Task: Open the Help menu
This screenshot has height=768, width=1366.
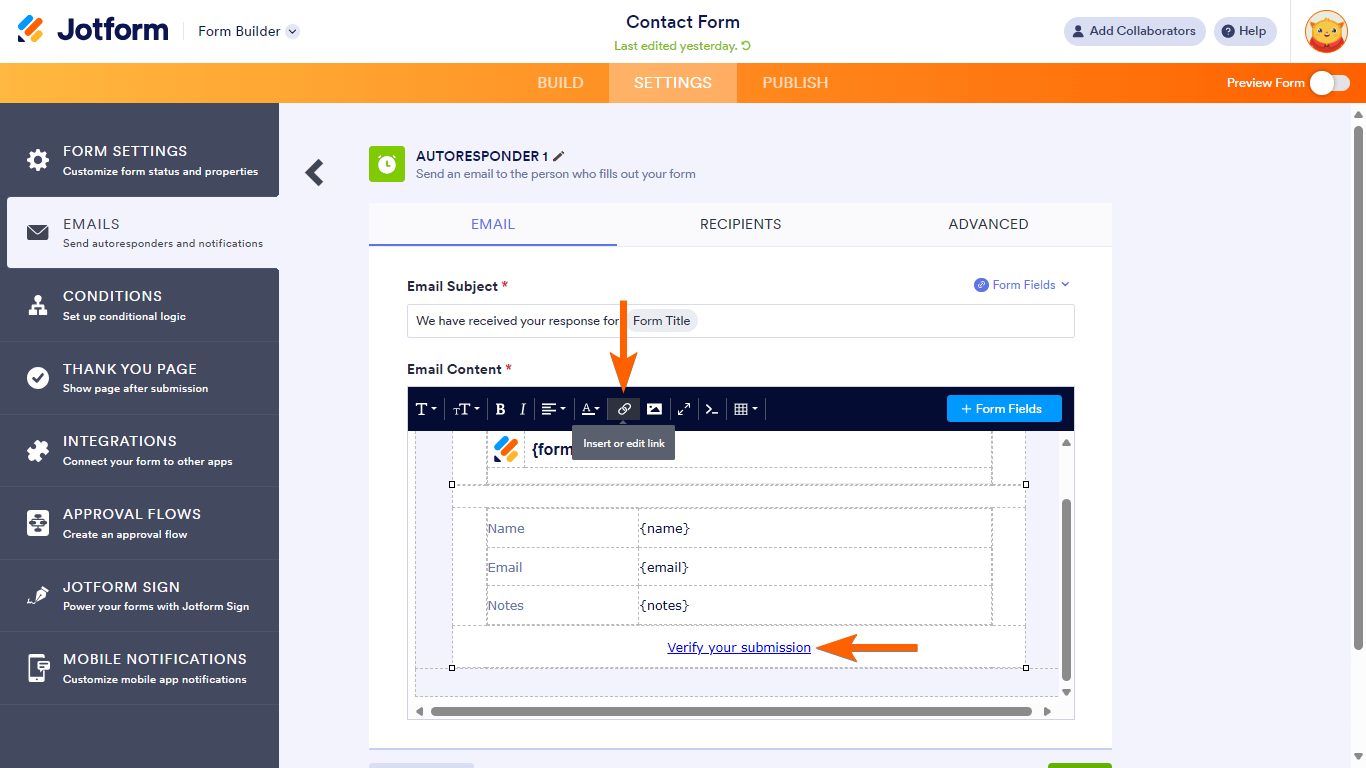Action: (x=1245, y=31)
